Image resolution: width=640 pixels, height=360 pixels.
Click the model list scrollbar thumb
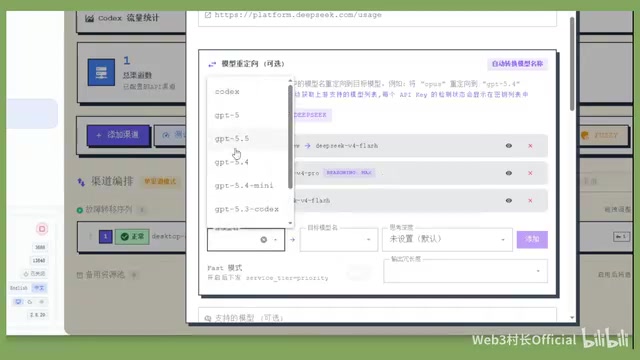pyautogui.click(x=290, y=137)
